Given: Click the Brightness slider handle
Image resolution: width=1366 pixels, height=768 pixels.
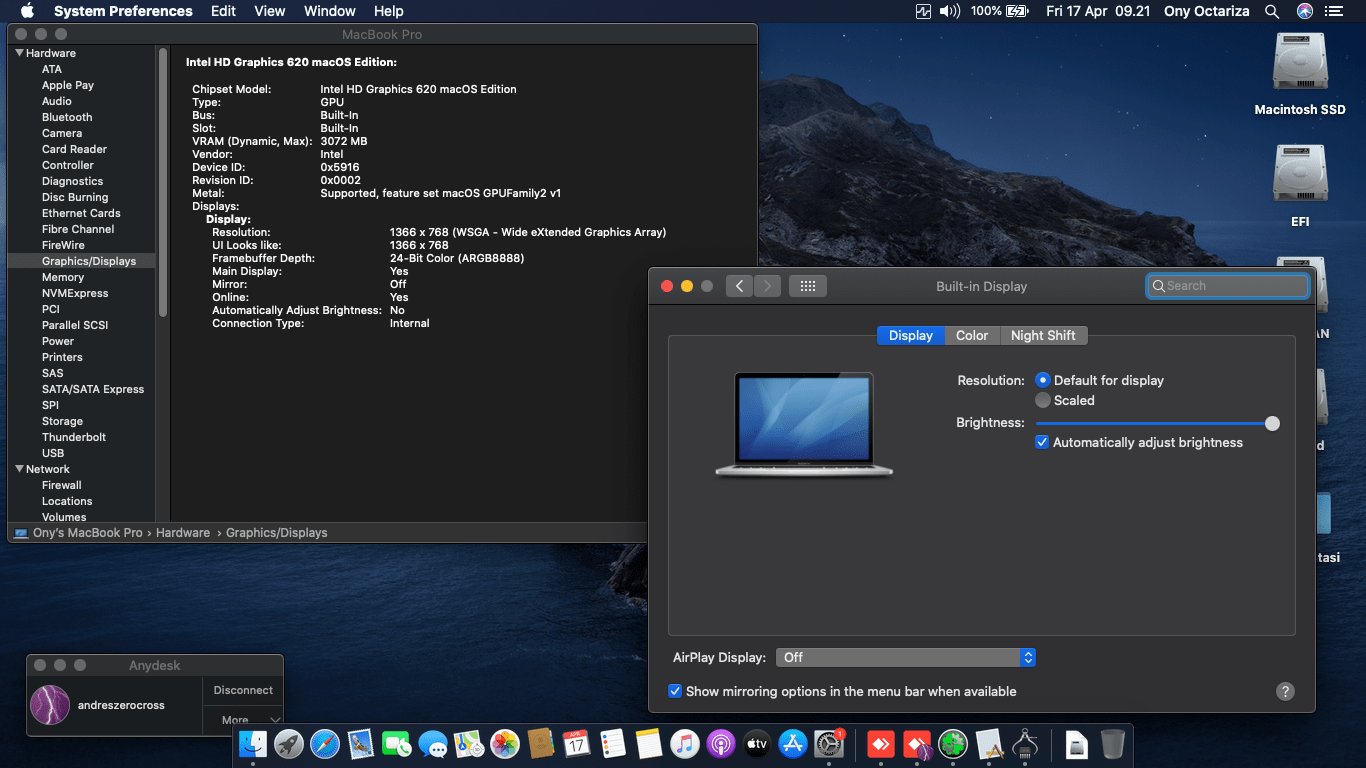Looking at the screenshot, I should pos(1272,423).
